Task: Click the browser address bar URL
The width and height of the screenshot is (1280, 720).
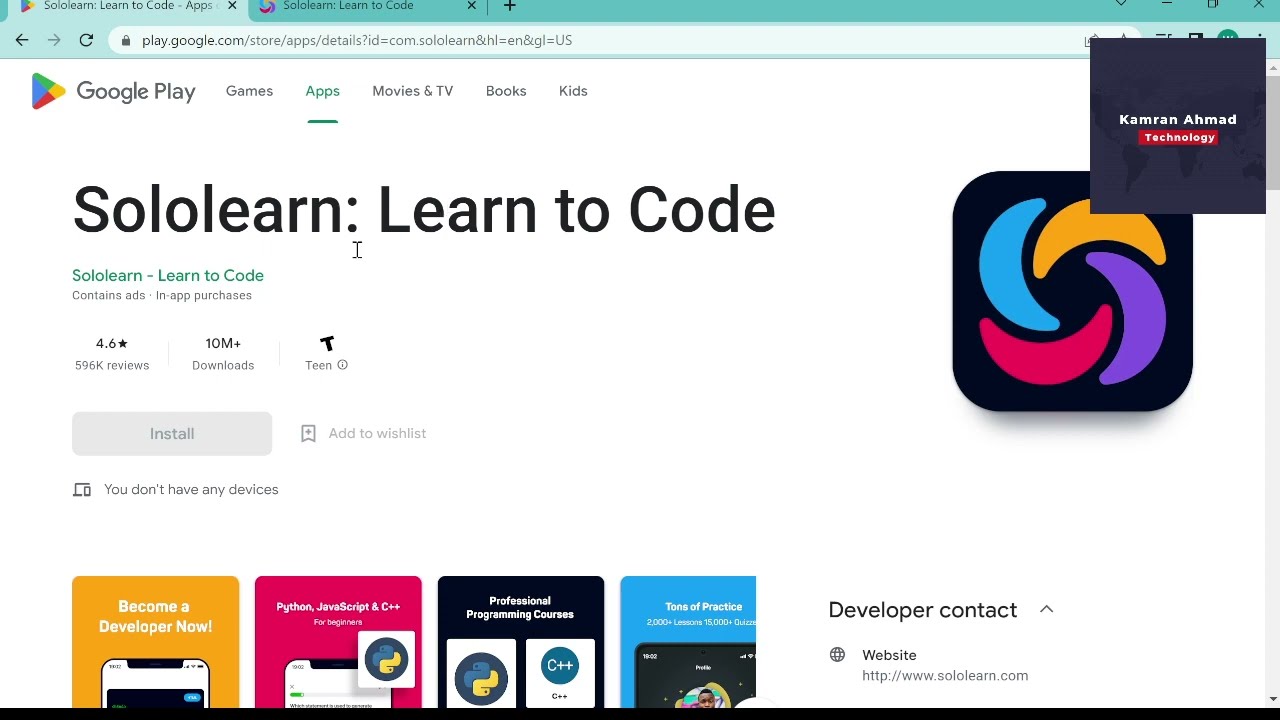Action: [x=357, y=40]
